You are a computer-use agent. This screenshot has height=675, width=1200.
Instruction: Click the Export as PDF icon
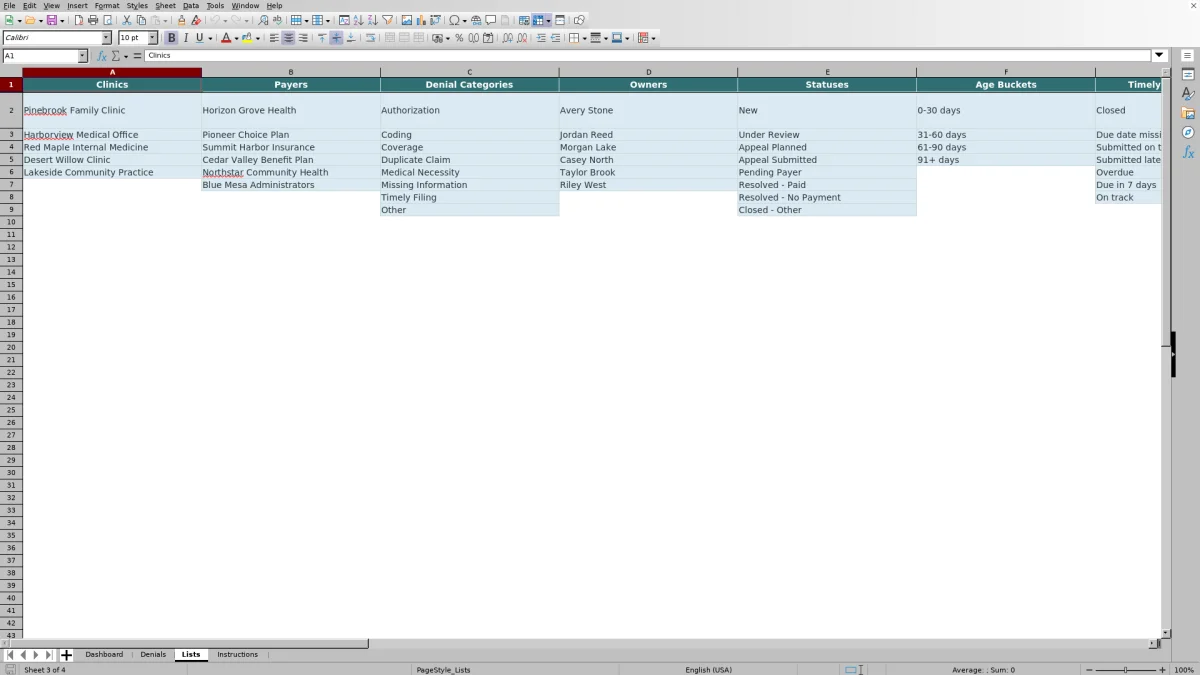(78, 20)
